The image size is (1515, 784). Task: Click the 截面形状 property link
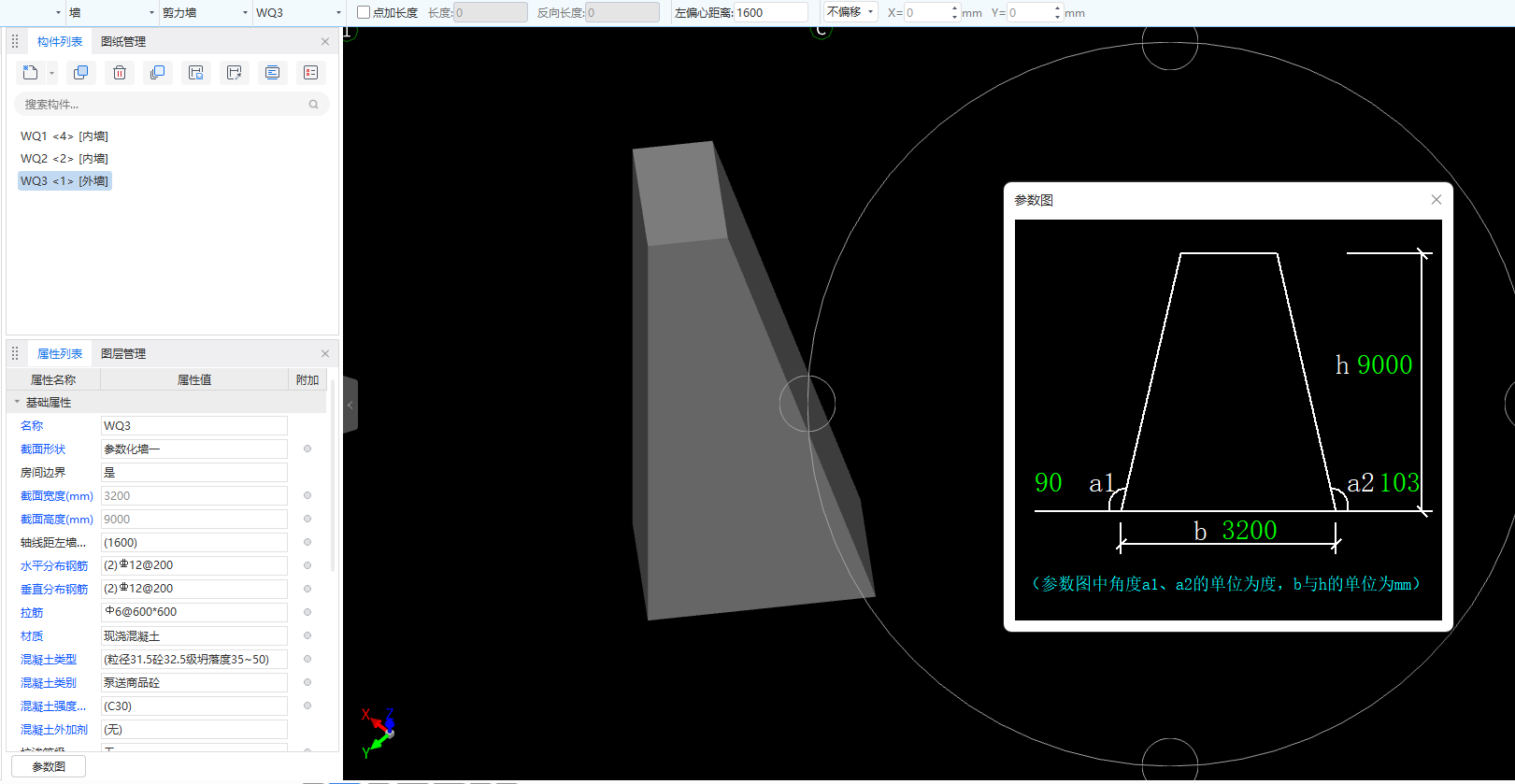(43, 449)
